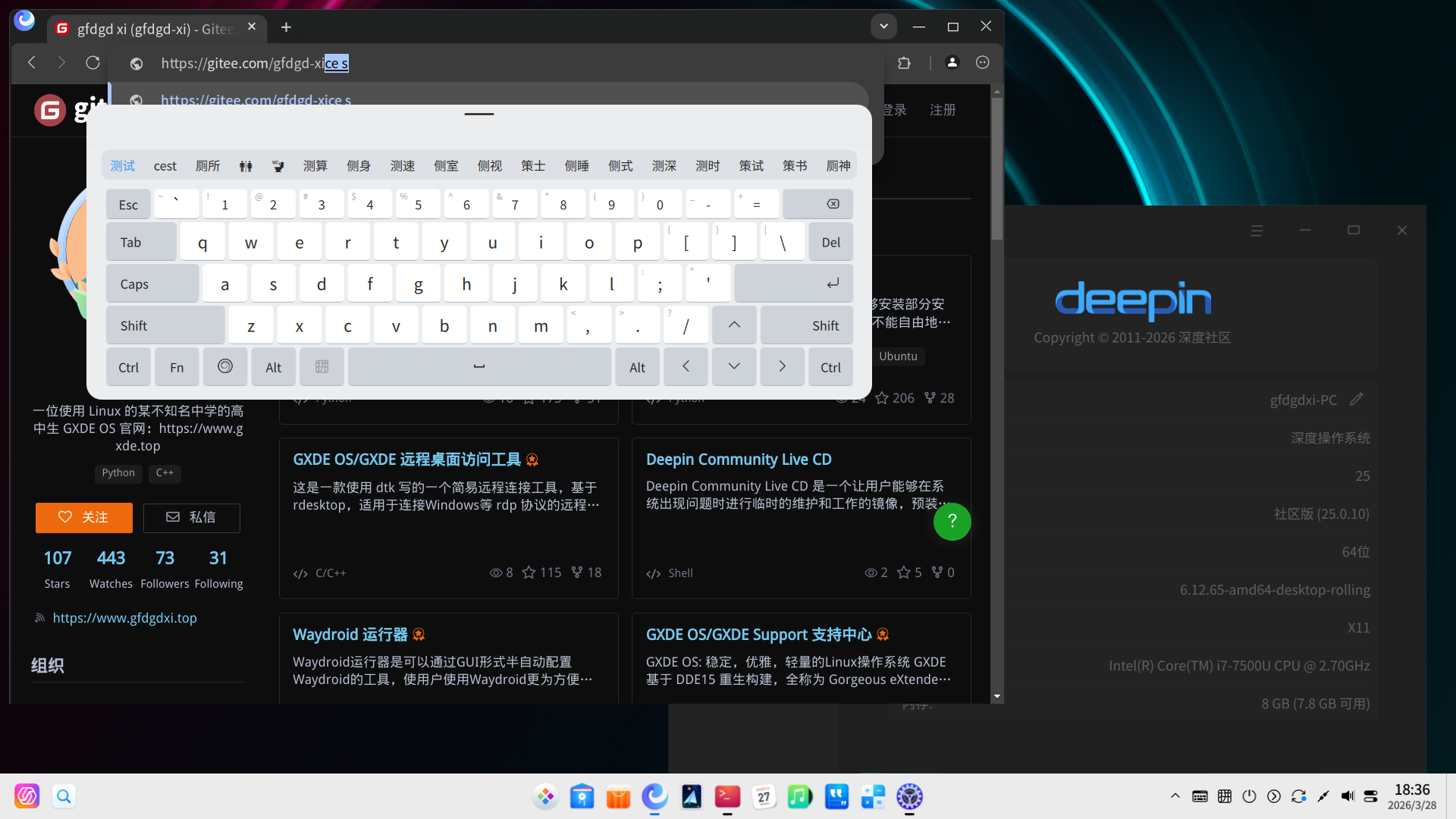
Task: Collapse the system tray with the up chevron
Action: coord(1175,796)
